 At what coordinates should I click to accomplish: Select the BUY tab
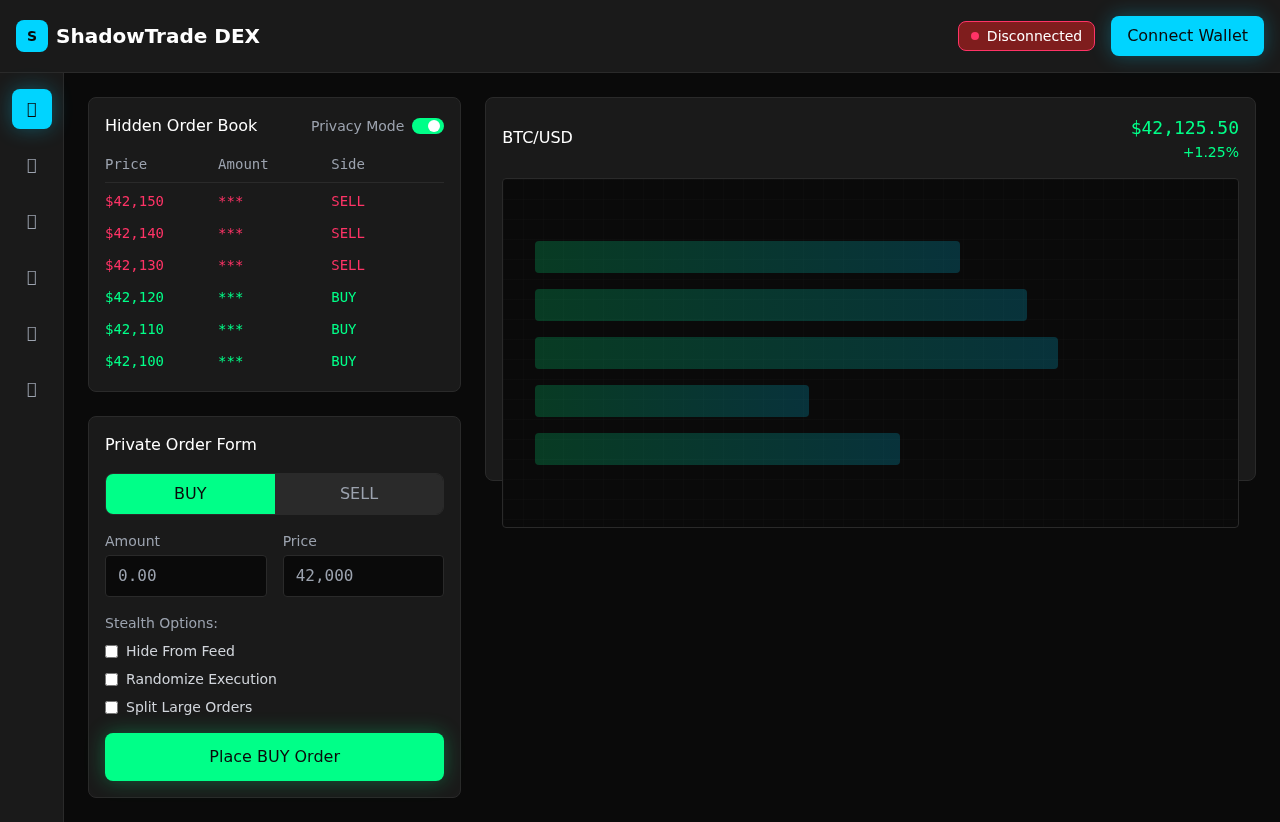pos(190,493)
